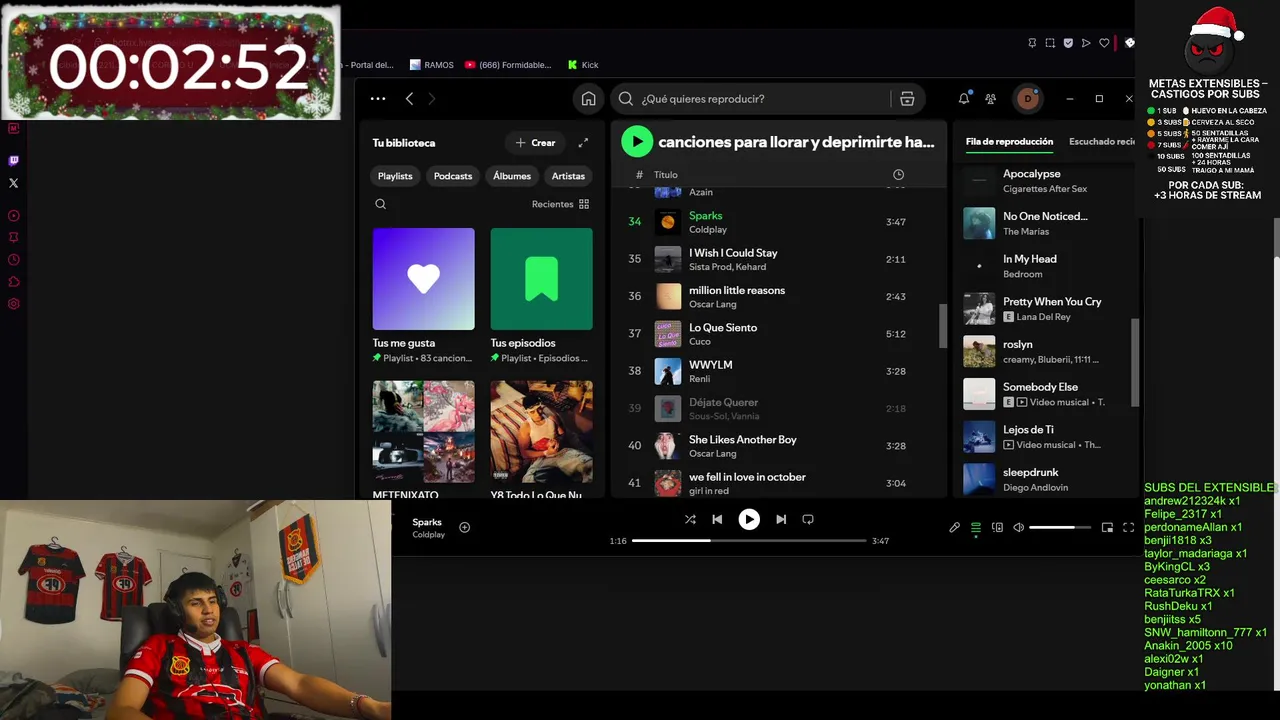Open Spotify home page icon
The image size is (1280, 720).
pos(588,99)
